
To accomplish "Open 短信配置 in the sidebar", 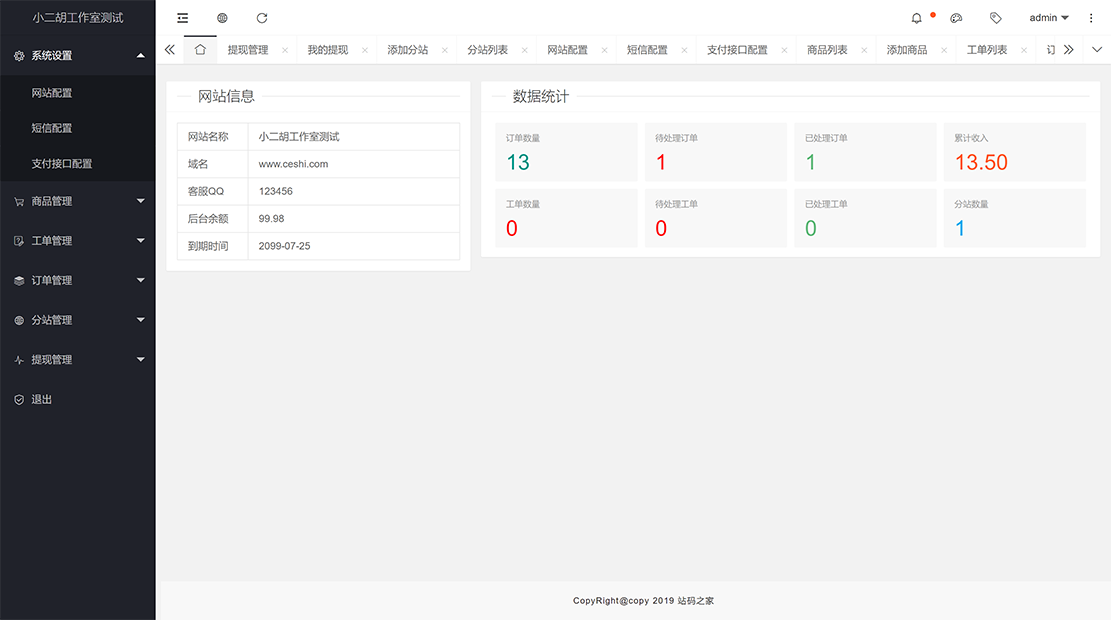I will [x=52, y=128].
